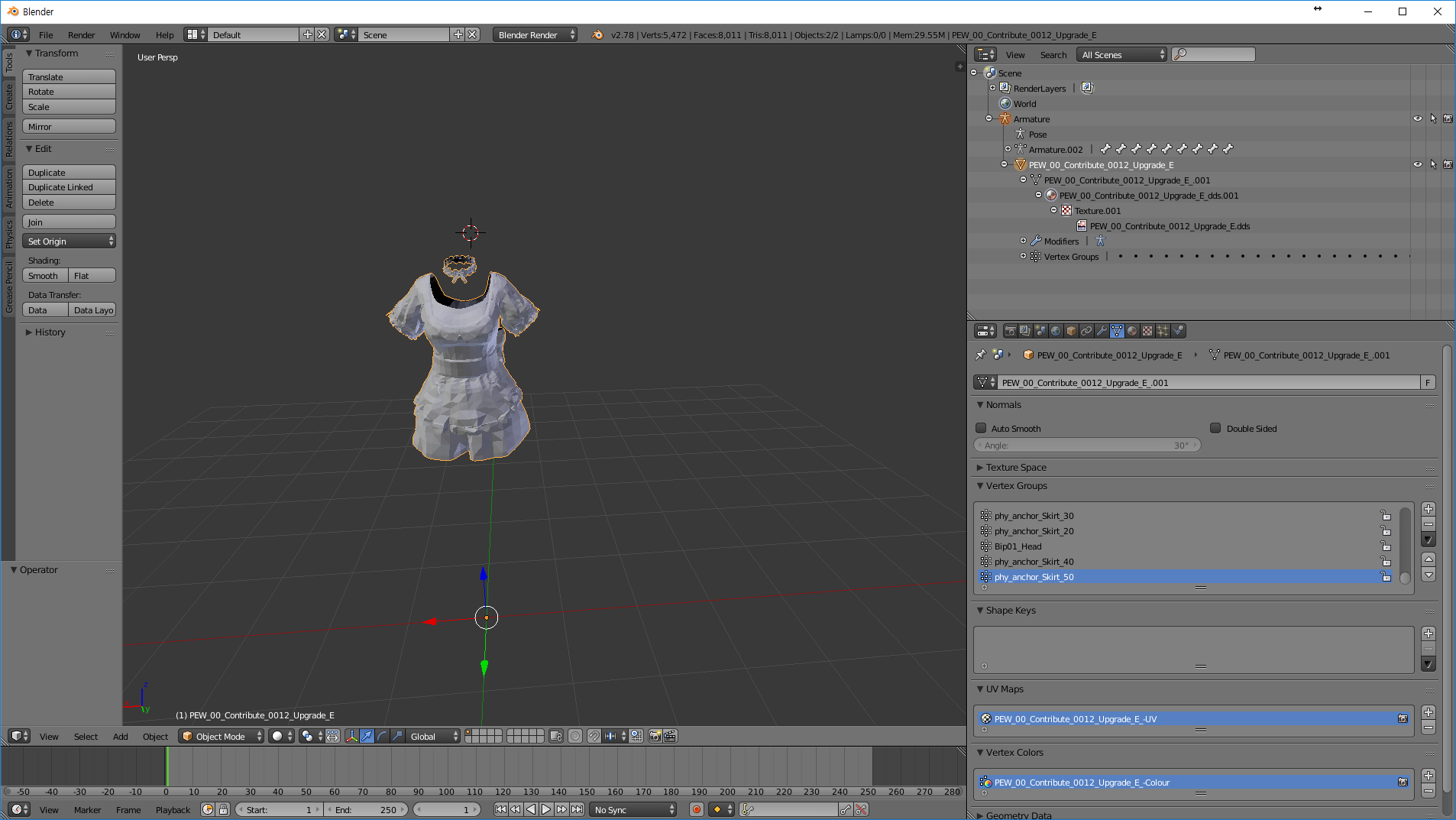
Task: Click the OpenGL render image camera icon
Action: point(655,736)
